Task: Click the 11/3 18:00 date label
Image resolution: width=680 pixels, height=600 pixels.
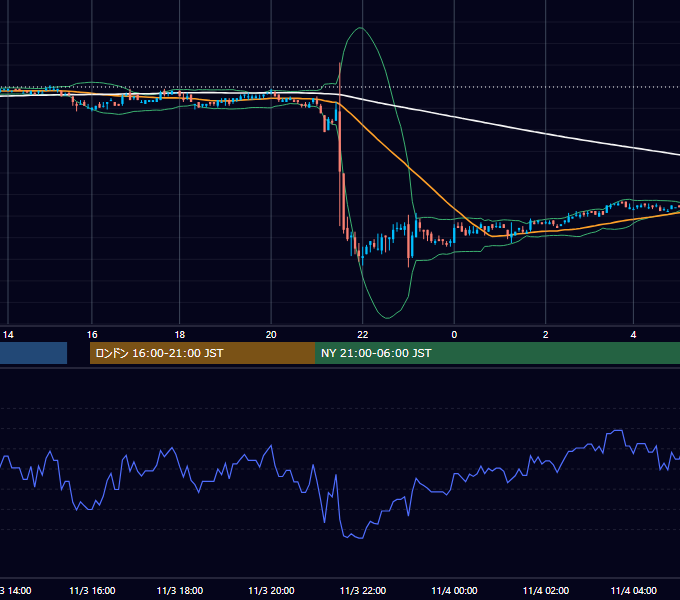Action: pos(180,590)
